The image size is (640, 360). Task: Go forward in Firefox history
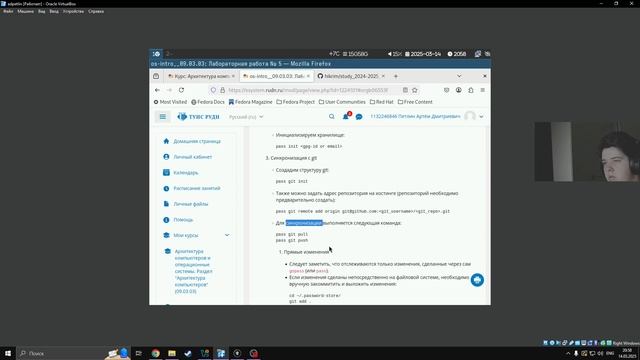click(169, 90)
